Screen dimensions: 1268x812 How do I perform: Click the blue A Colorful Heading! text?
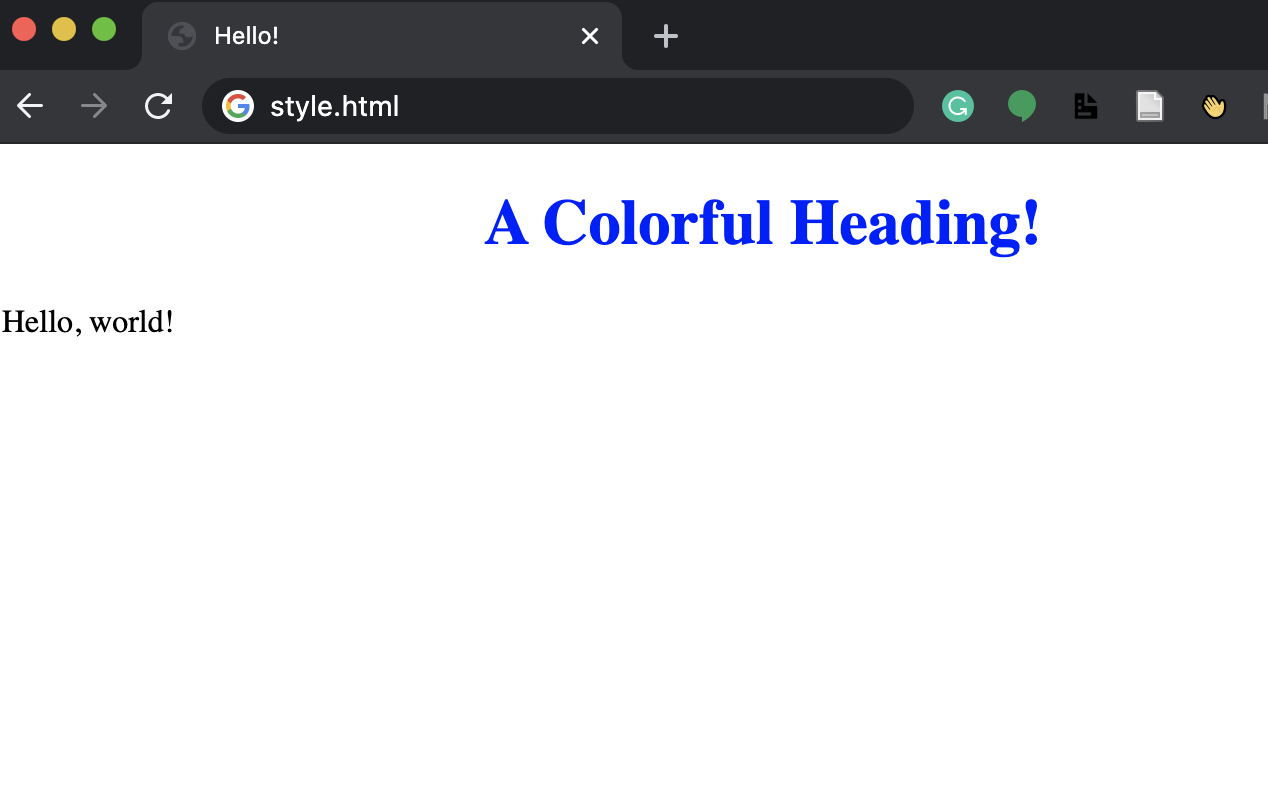pyautogui.click(x=762, y=222)
